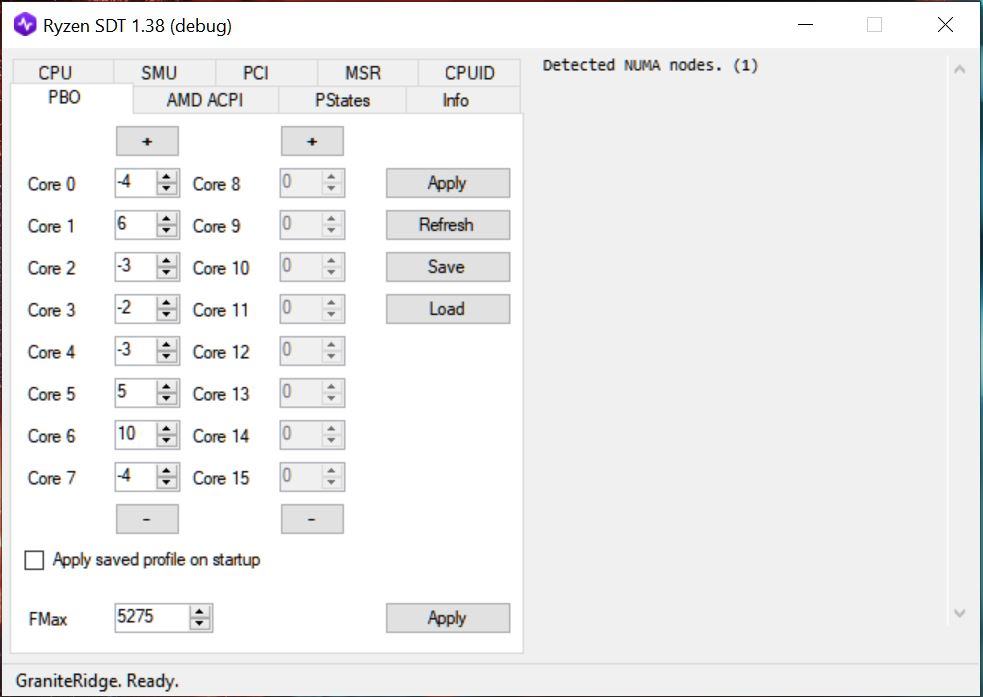Apply the core offsets with the Apply button beside Core 8
This screenshot has width=983, height=697.
[448, 183]
